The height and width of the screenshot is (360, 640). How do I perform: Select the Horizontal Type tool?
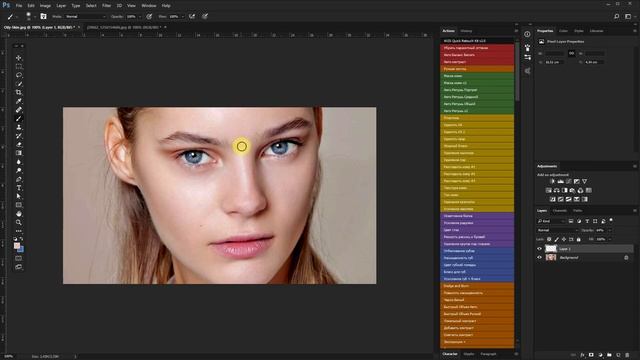(x=18, y=188)
